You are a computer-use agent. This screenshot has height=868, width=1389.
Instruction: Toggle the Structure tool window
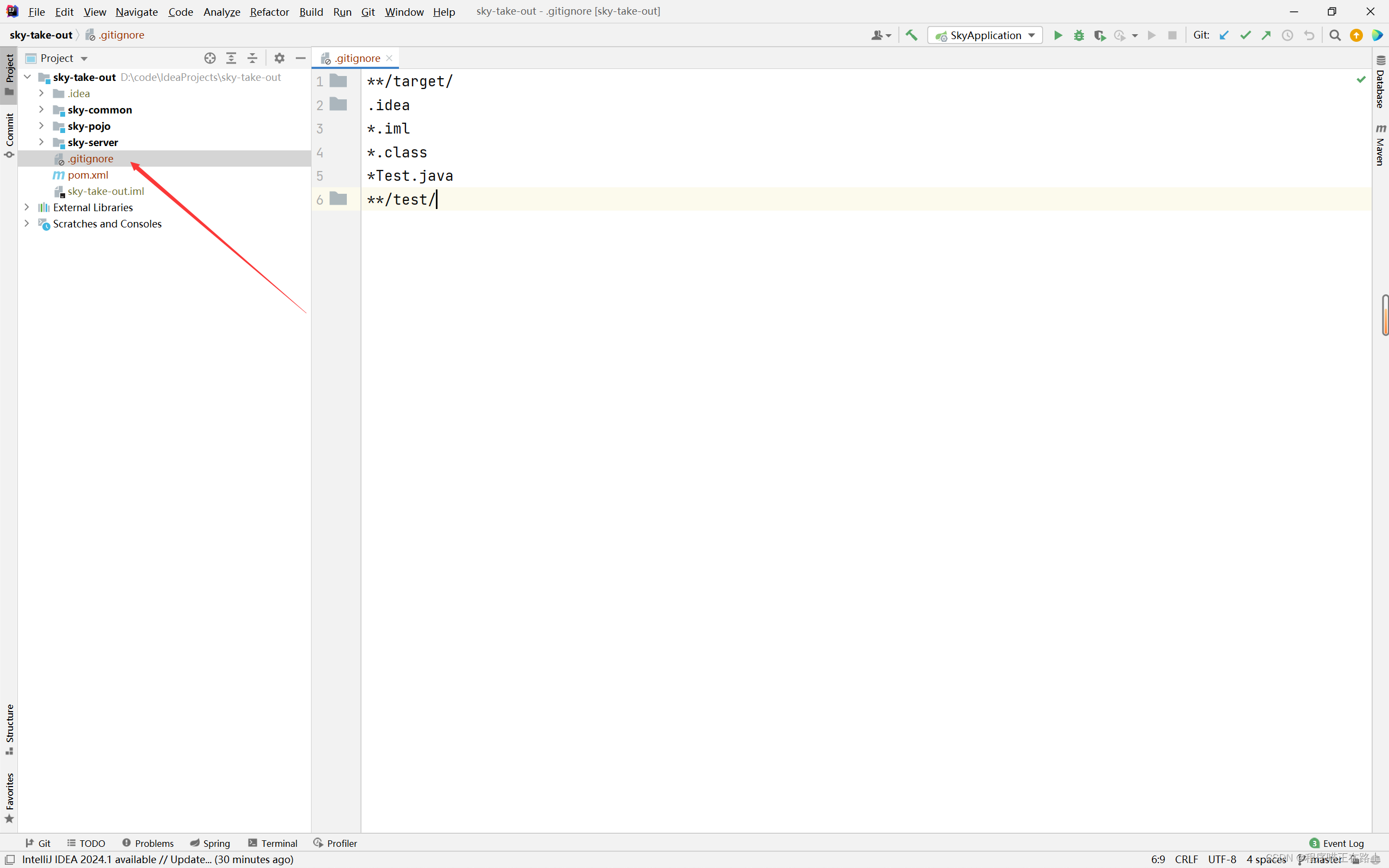tap(9, 728)
